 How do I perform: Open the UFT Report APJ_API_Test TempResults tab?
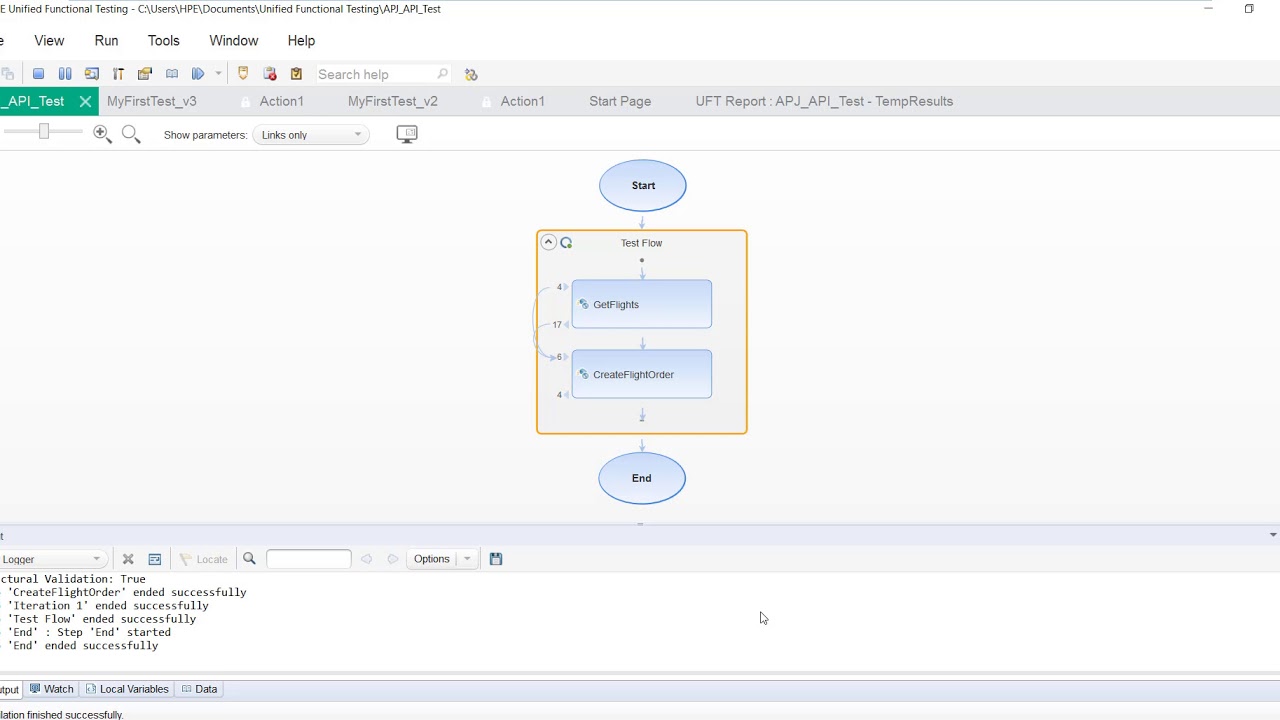pos(824,101)
